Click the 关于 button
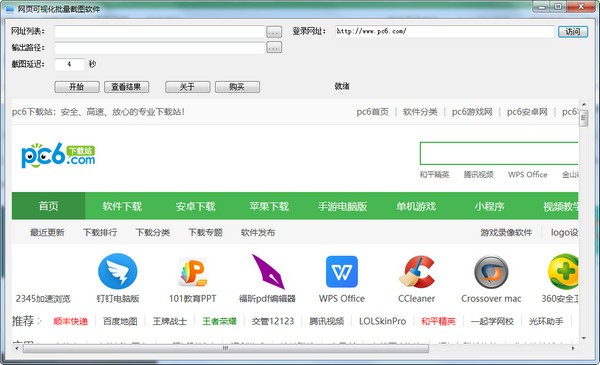Screen dimensions: 600x365 click(x=188, y=87)
